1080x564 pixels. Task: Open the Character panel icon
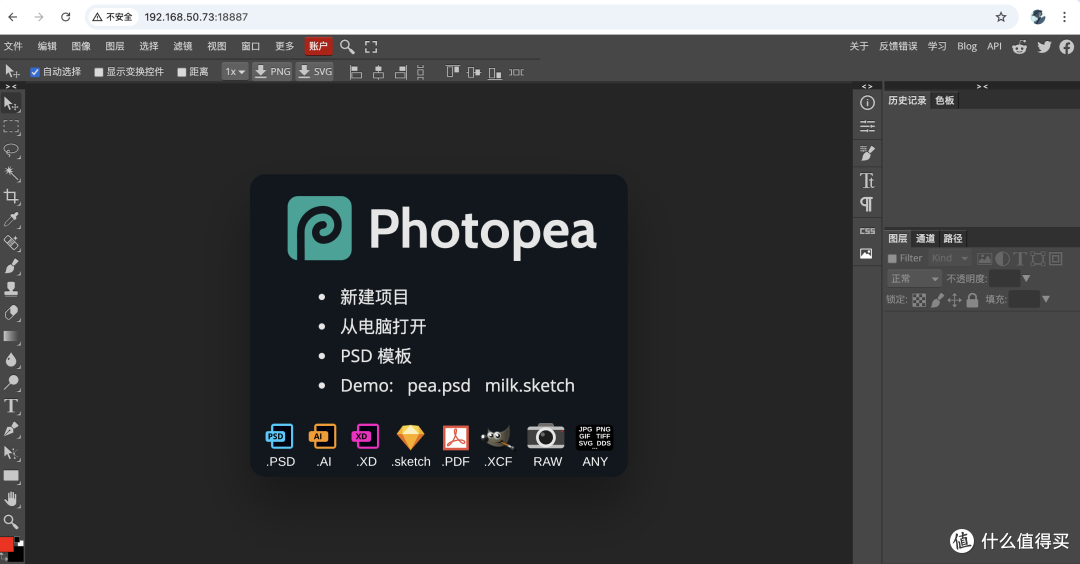(867, 180)
